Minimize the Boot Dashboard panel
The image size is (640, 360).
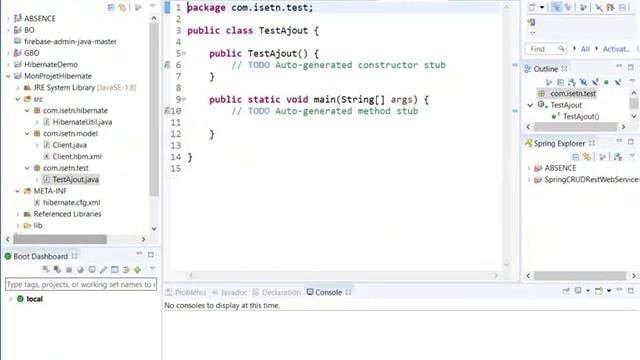point(139,254)
